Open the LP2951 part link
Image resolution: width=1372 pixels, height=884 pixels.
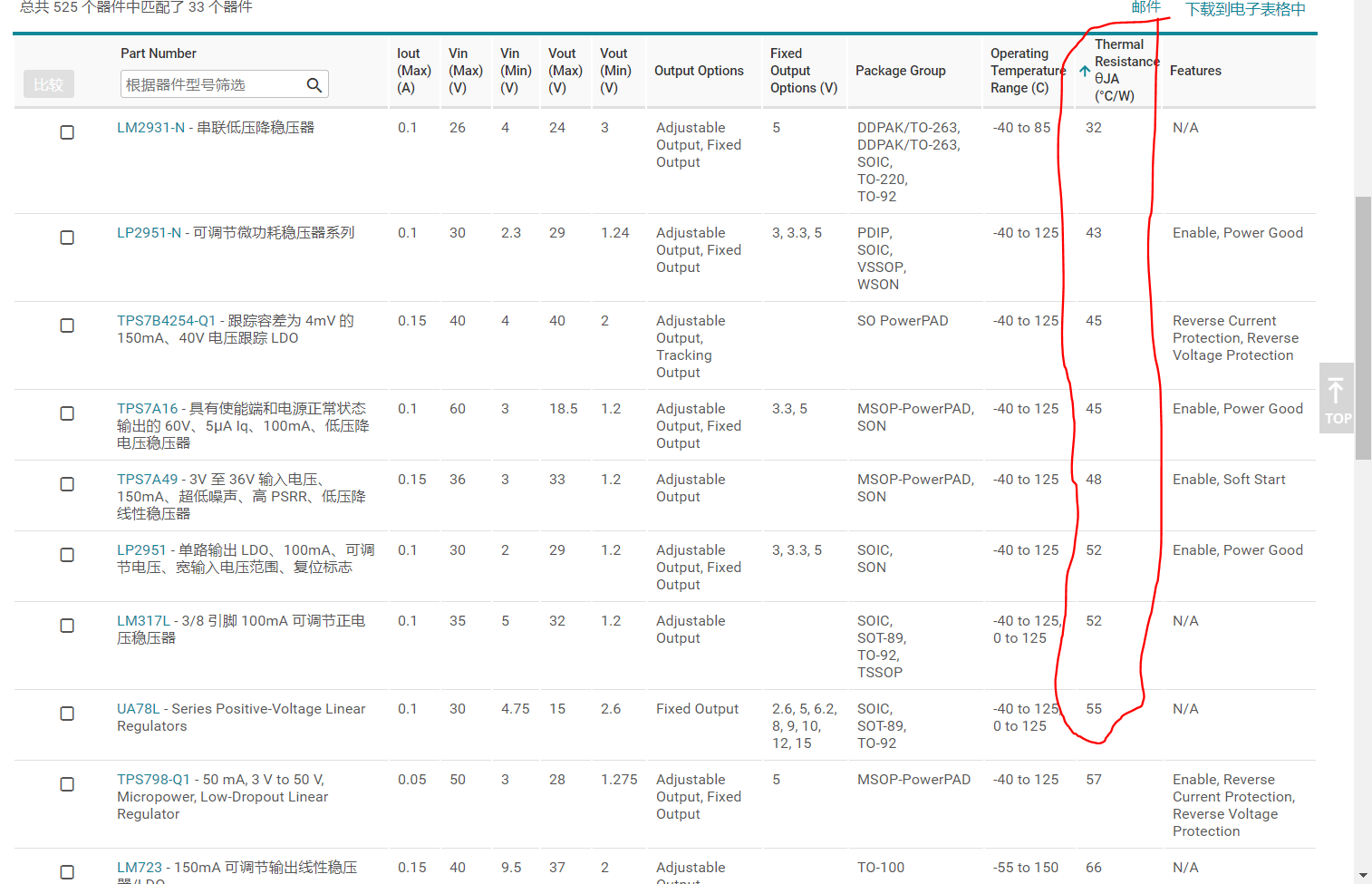coord(141,550)
